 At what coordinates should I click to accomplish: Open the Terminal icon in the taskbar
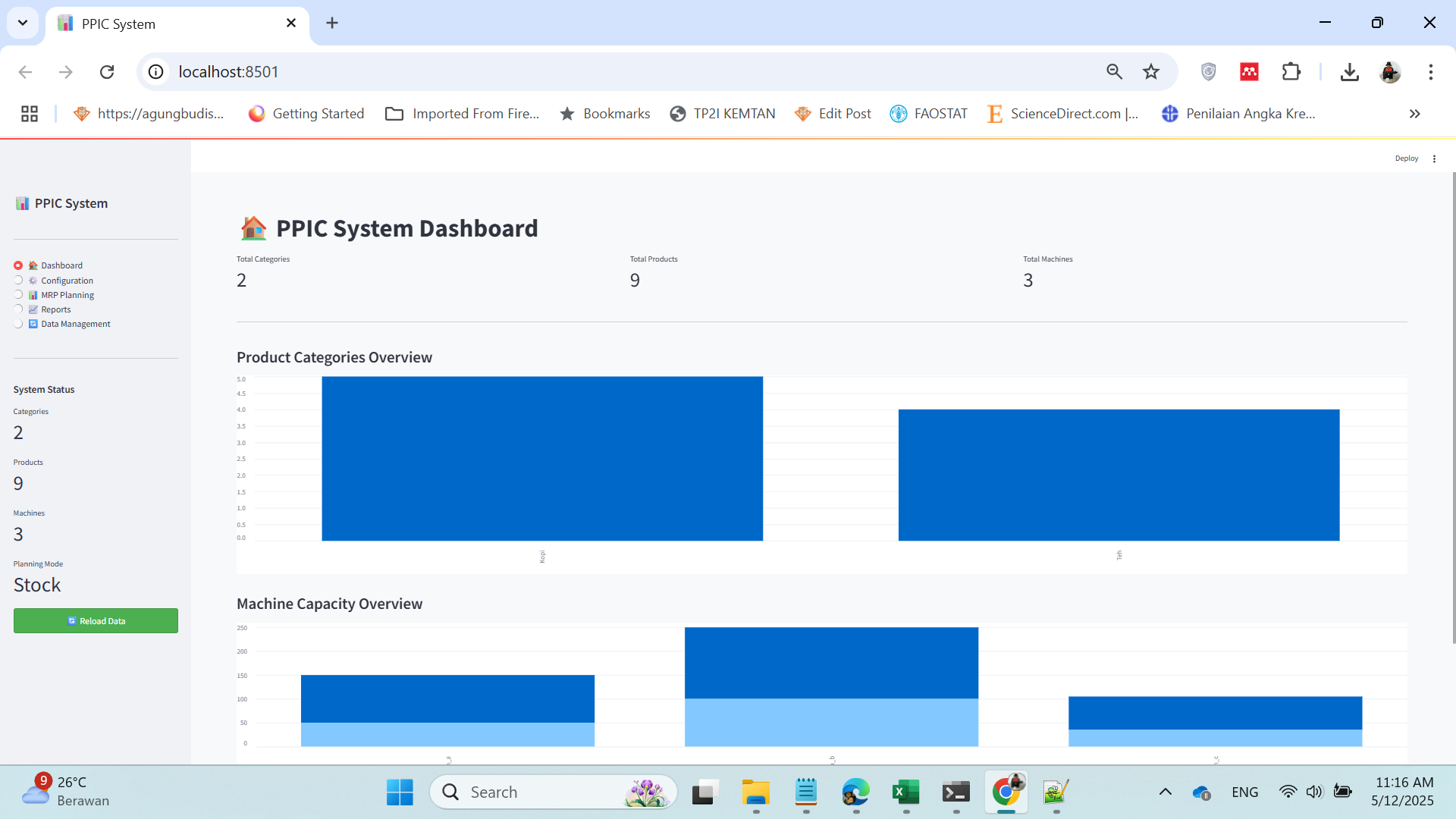[x=956, y=792]
